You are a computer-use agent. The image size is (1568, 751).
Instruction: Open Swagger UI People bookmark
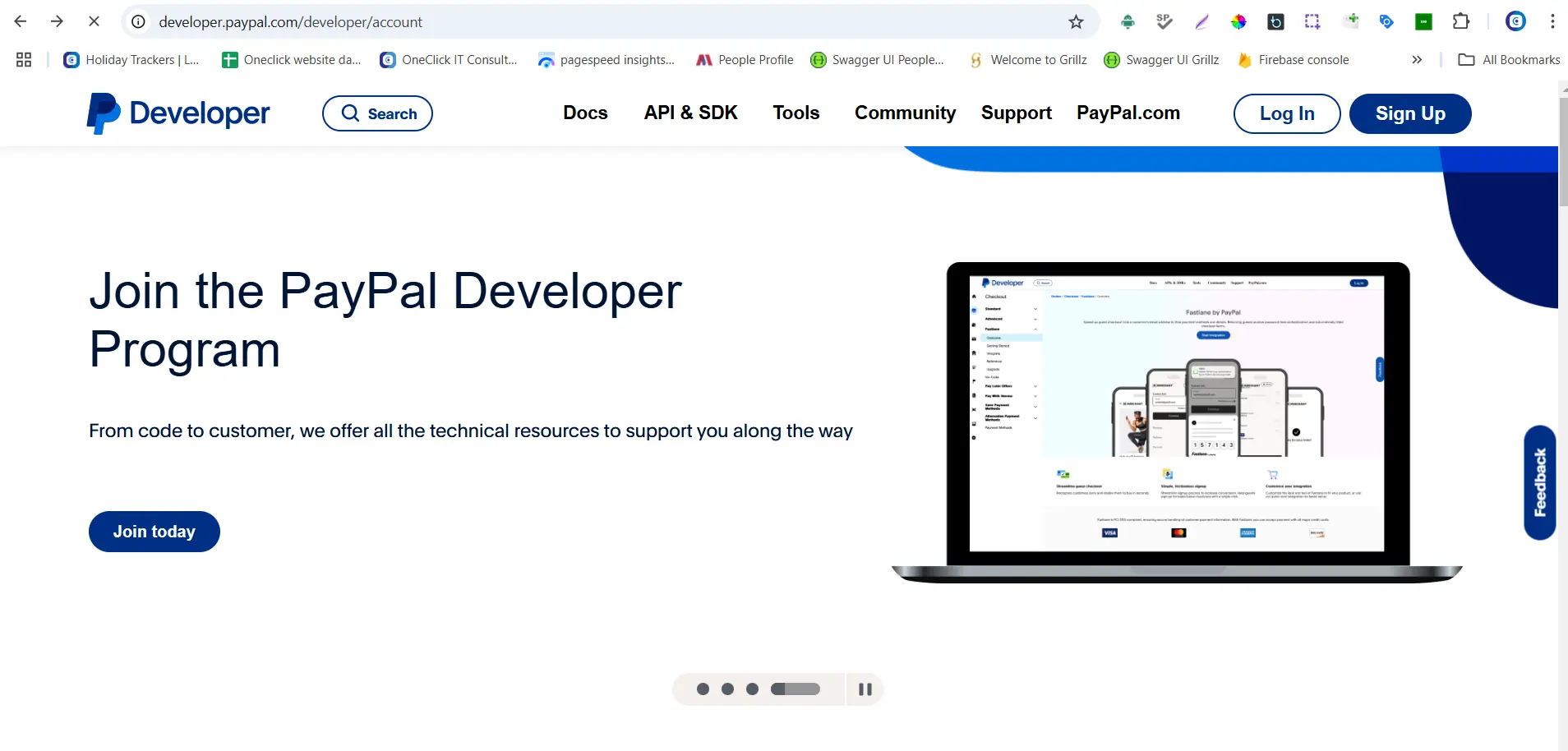click(x=877, y=60)
